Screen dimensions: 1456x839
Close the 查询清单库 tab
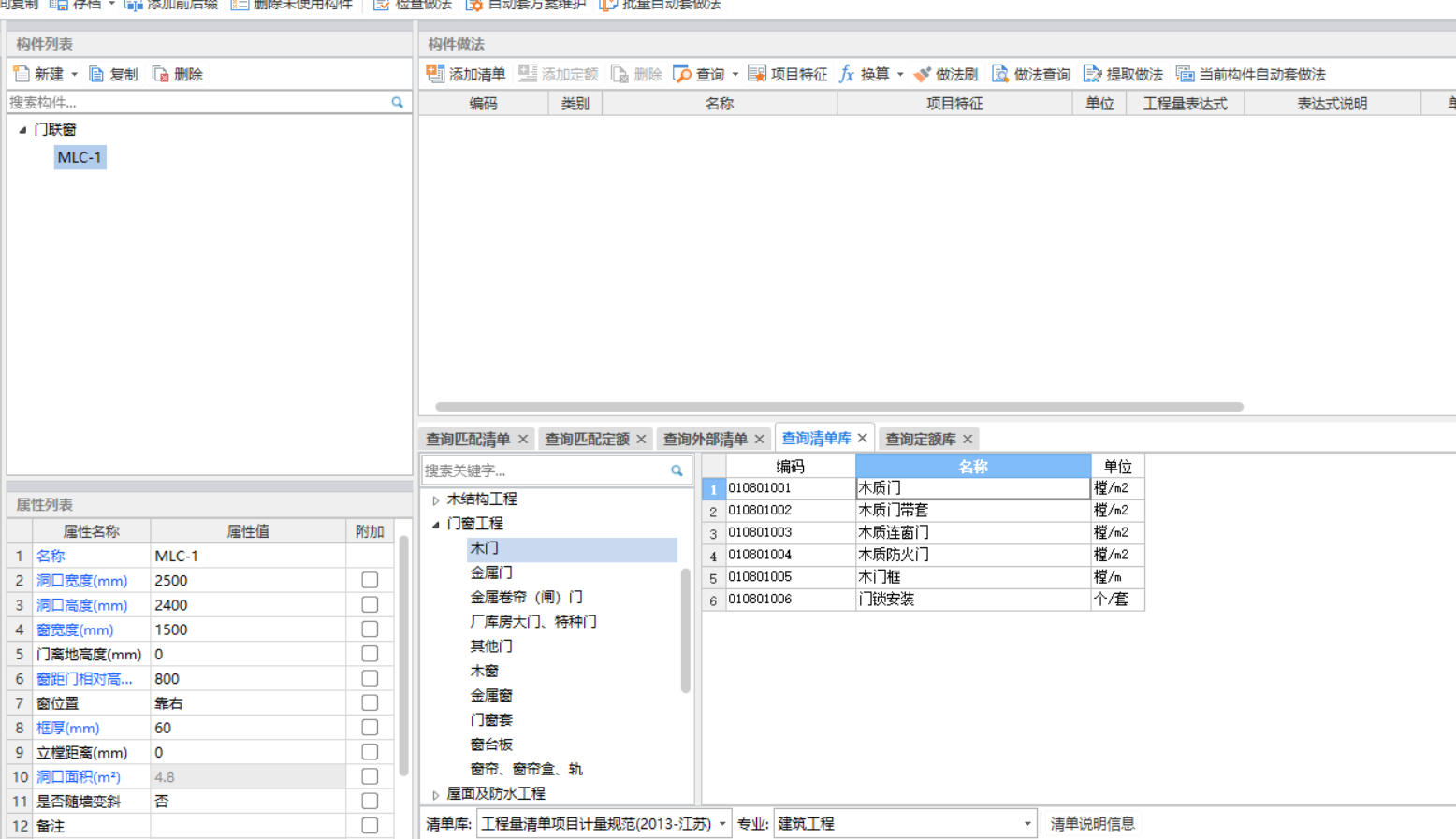[862, 438]
